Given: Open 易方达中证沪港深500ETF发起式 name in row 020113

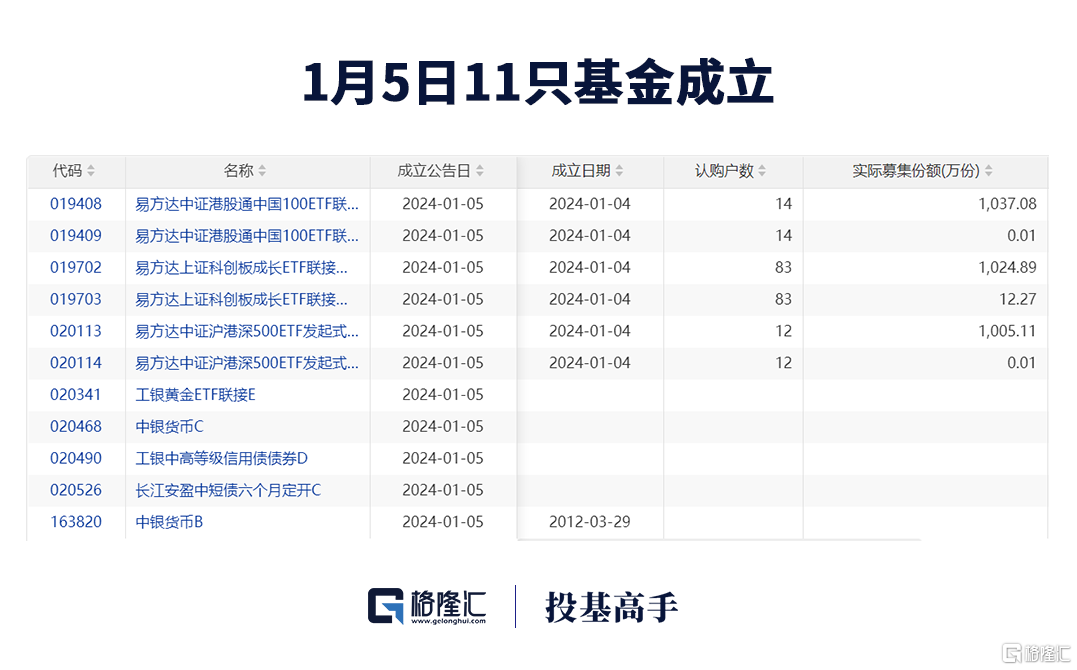Looking at the screenshot, I should click(x=247, y=331).
